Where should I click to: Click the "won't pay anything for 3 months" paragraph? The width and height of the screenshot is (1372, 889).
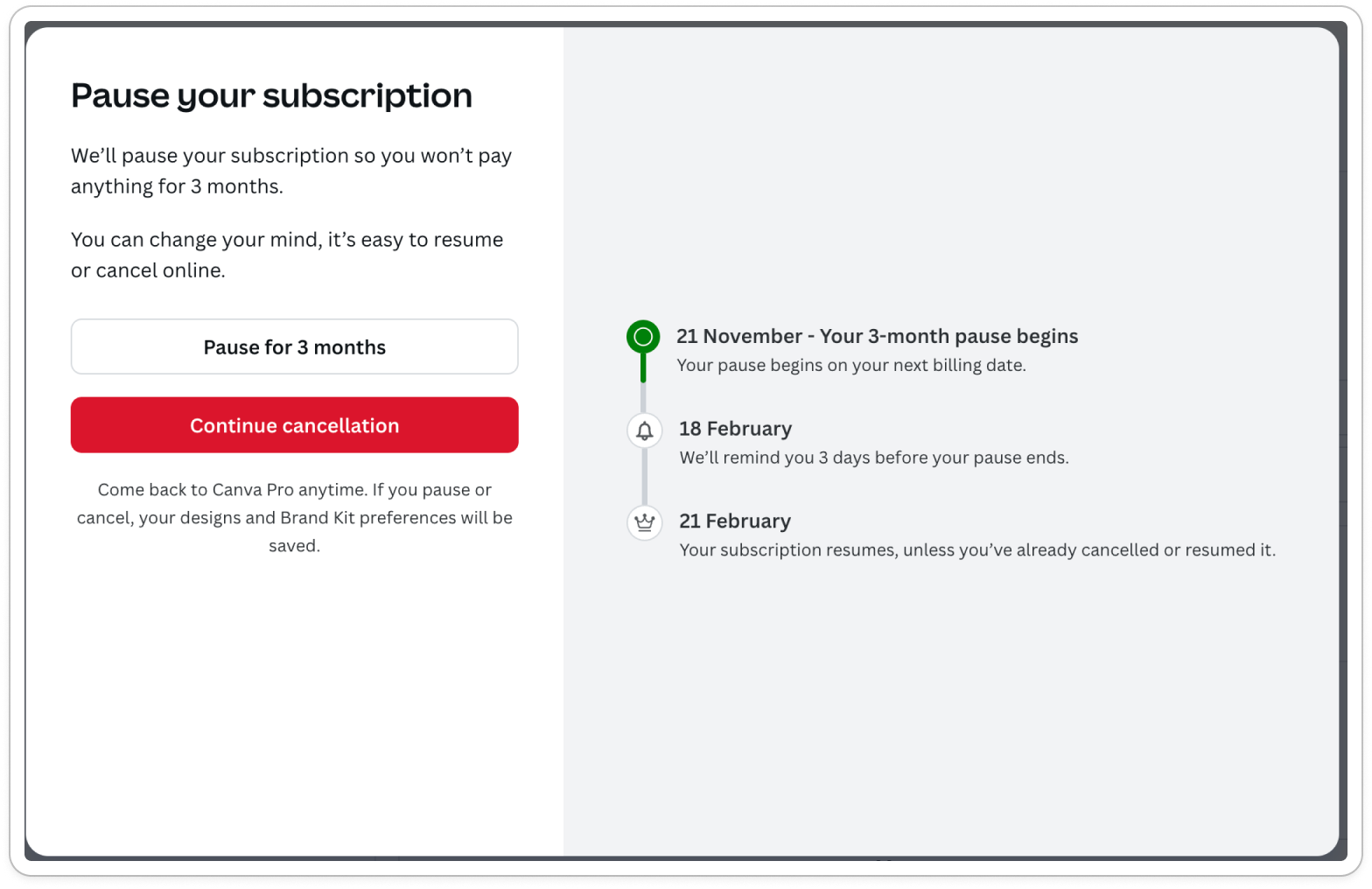point(290,171)
